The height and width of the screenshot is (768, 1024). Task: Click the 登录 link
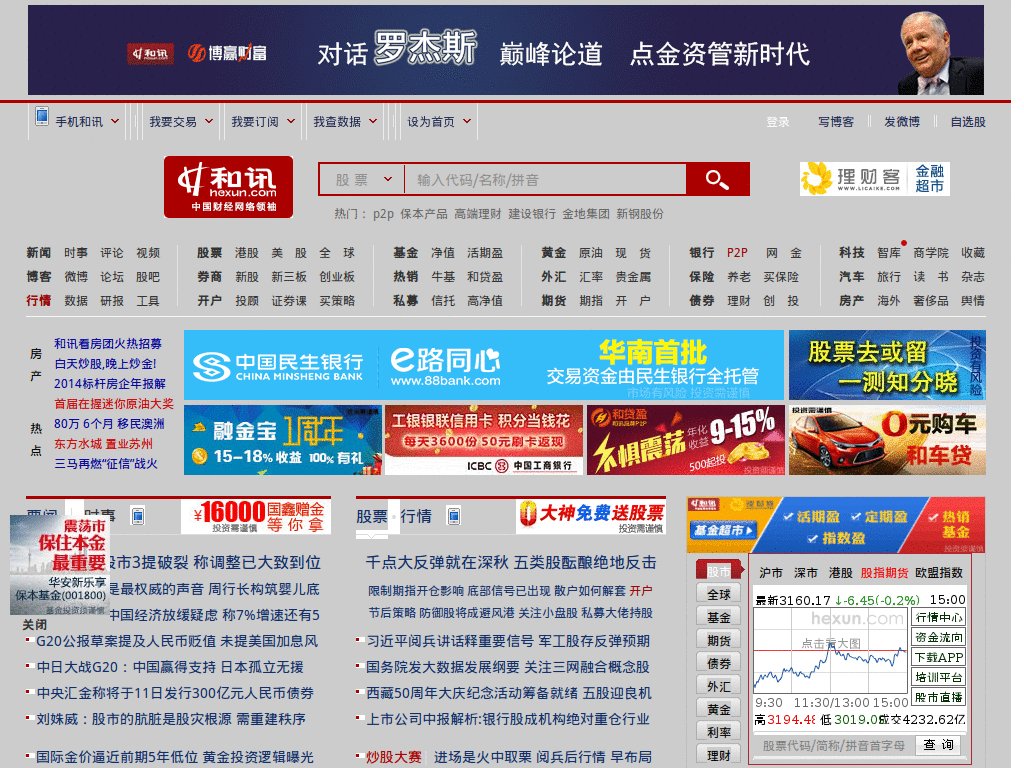pyautogui.click(x=777, y=122)
